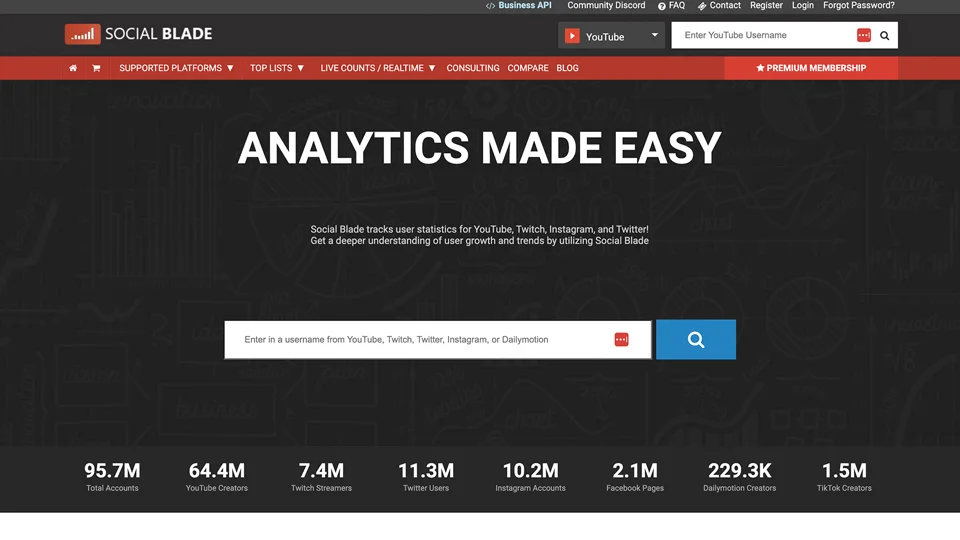Open the FAQ link

pyautogui.click(x=677, y=6)
